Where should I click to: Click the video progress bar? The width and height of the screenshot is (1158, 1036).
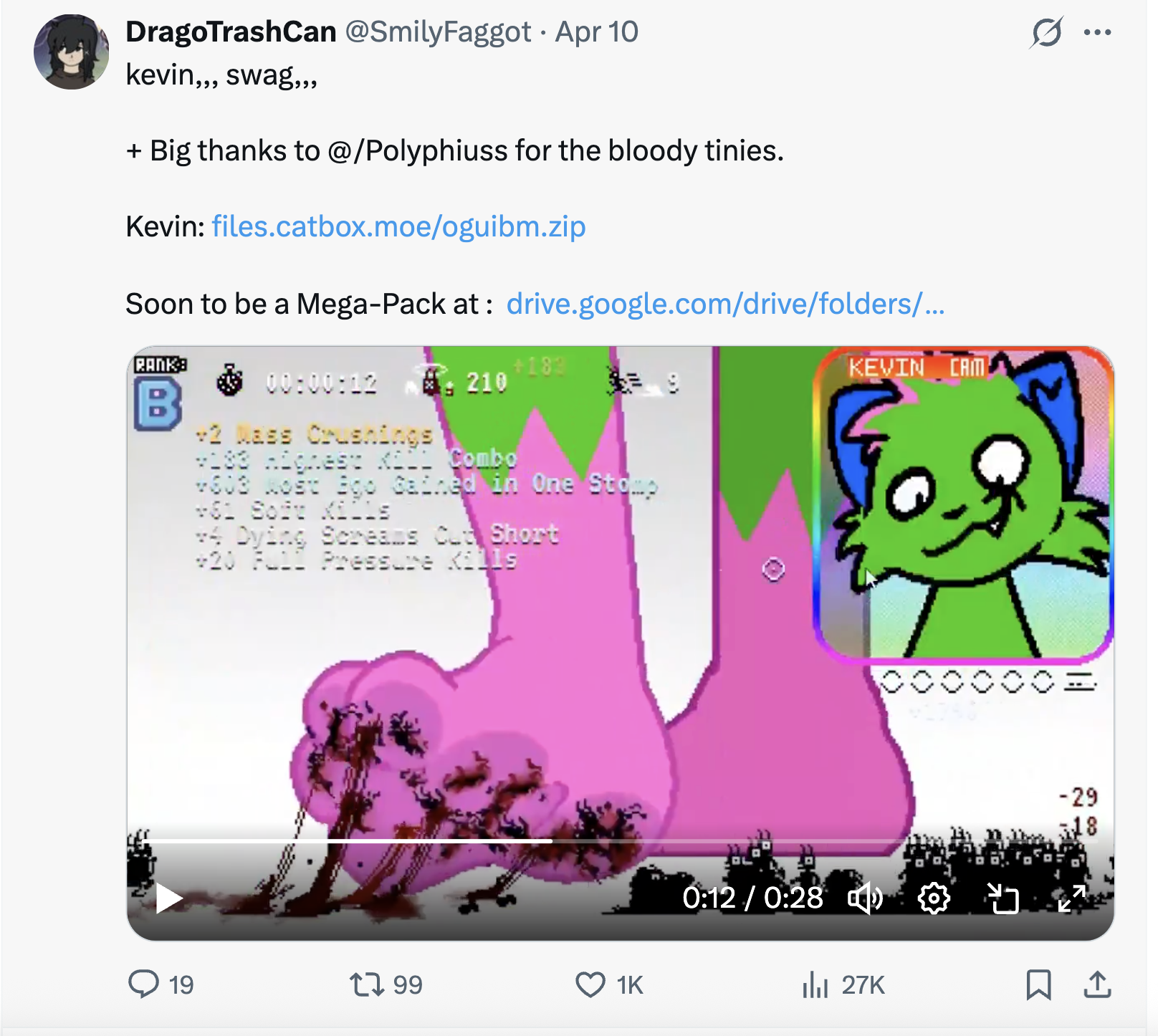click(621, 840)
